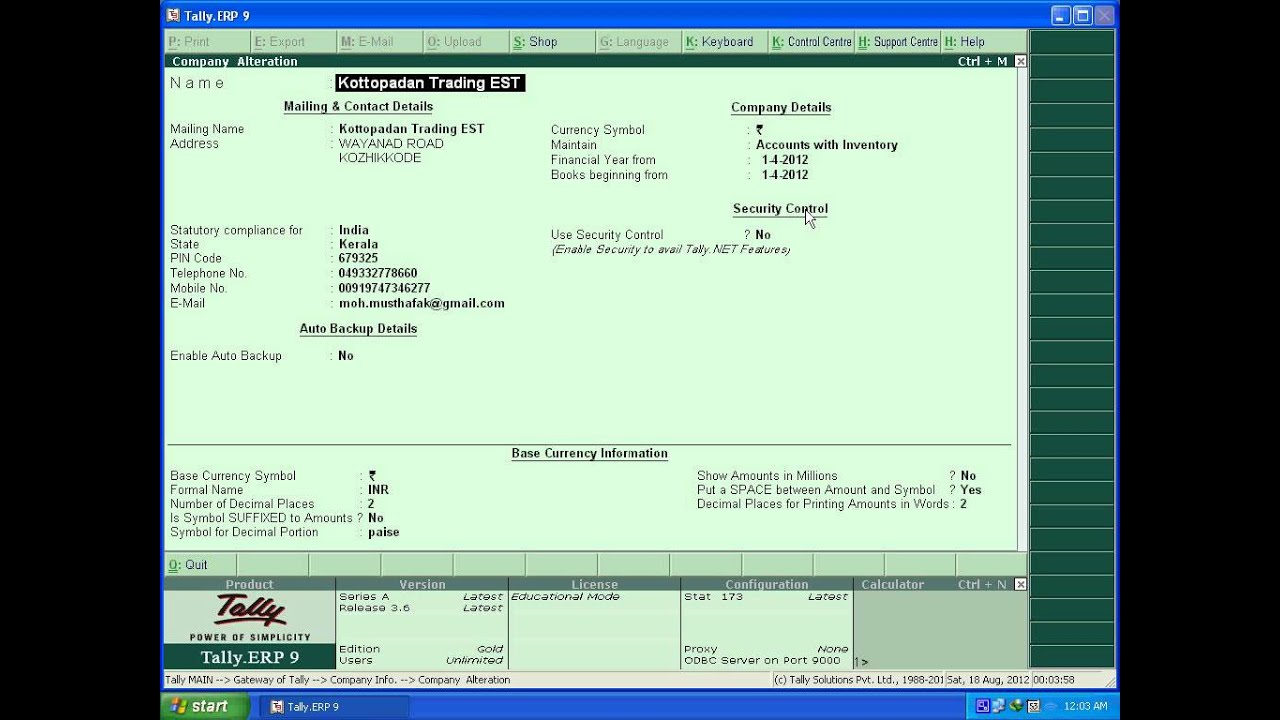This screenshot has height=720, width=1280.
Task: Click the Tally.ERP 9 product label
Action: 249,657
